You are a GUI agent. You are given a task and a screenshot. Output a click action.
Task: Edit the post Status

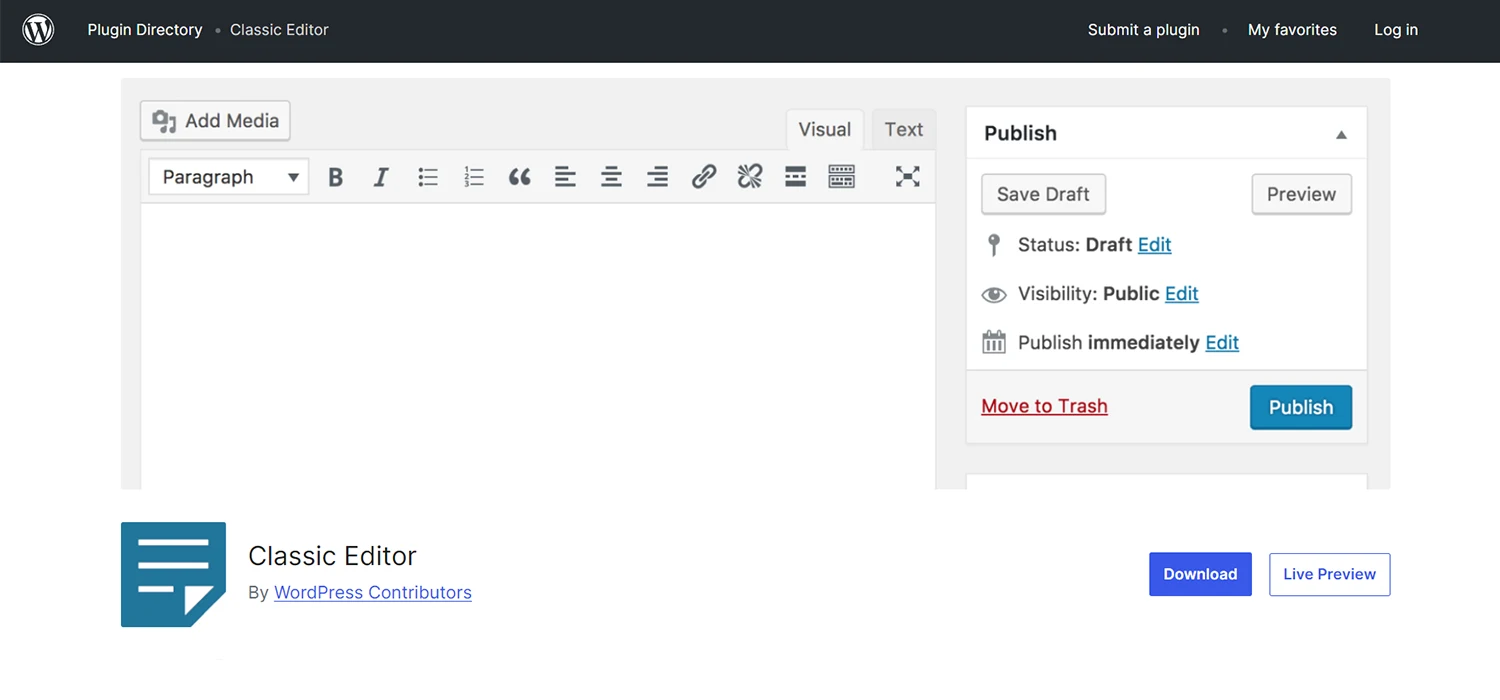coord(1154,245)
